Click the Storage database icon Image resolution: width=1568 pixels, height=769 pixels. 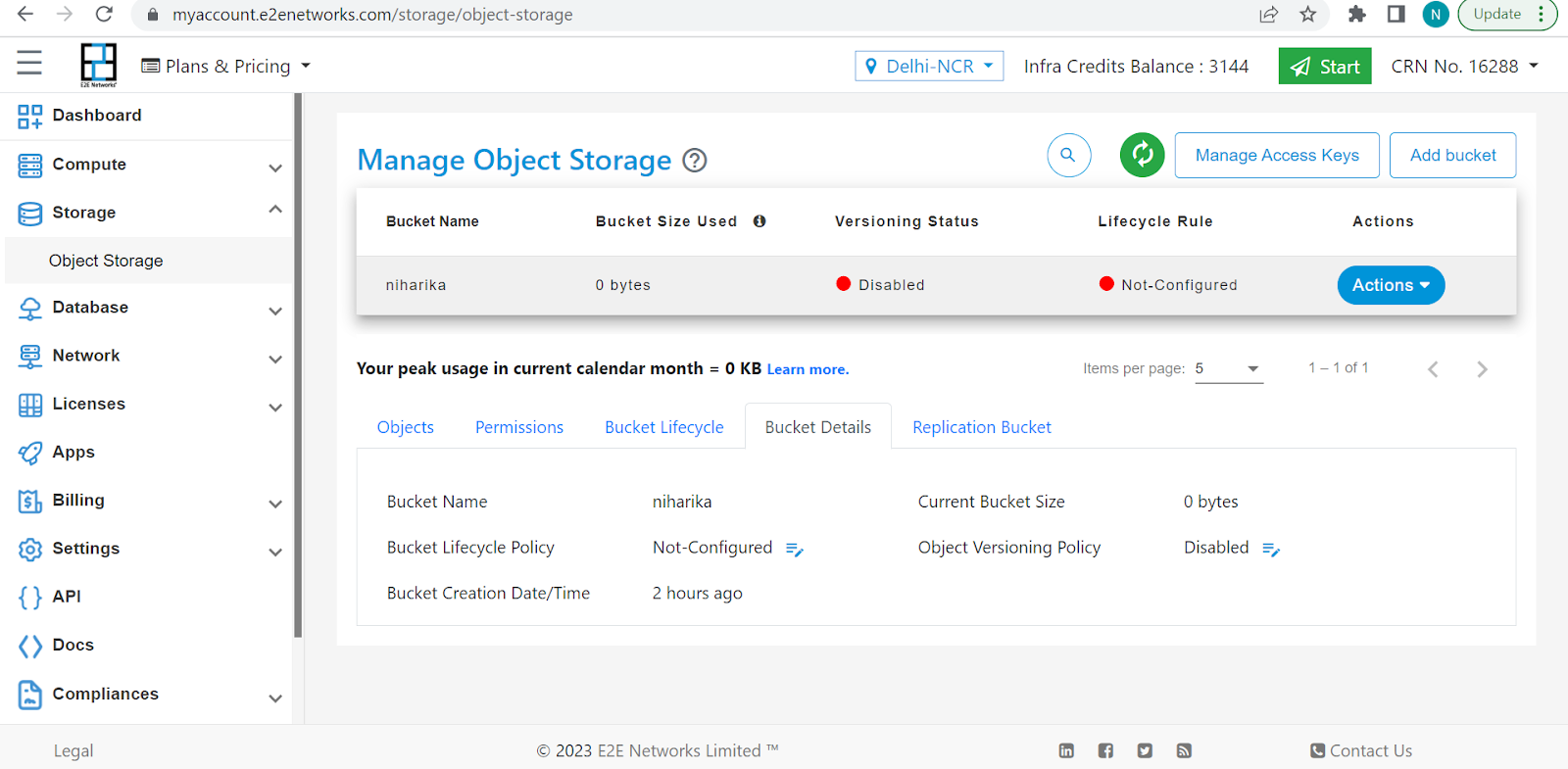[x=30, y=214]
